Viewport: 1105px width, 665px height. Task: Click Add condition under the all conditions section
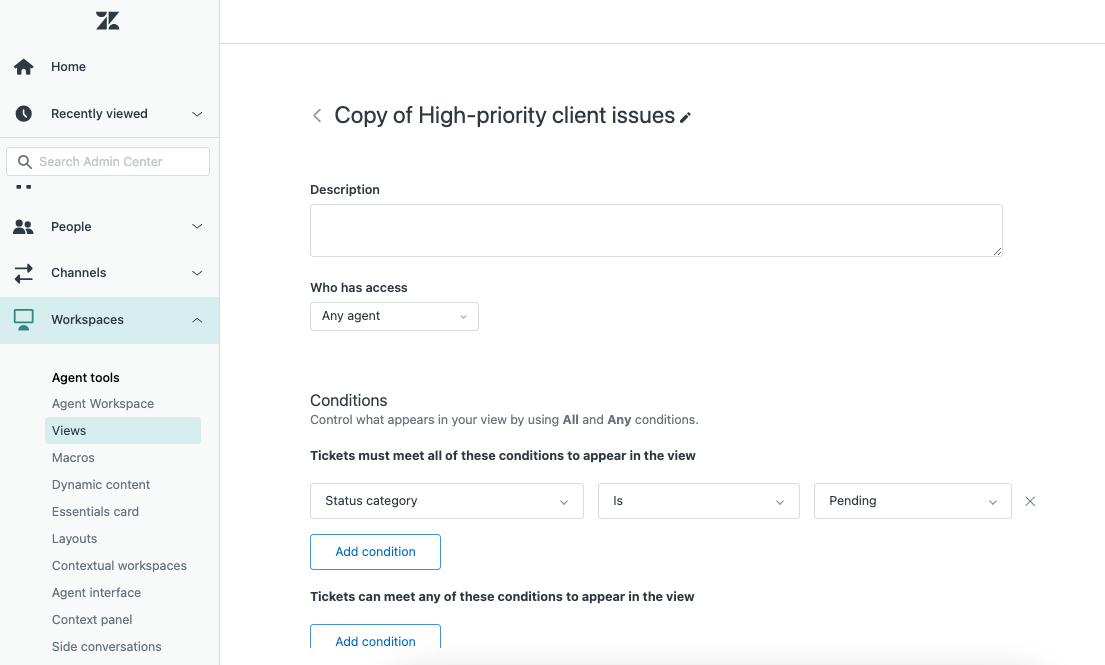375,551
